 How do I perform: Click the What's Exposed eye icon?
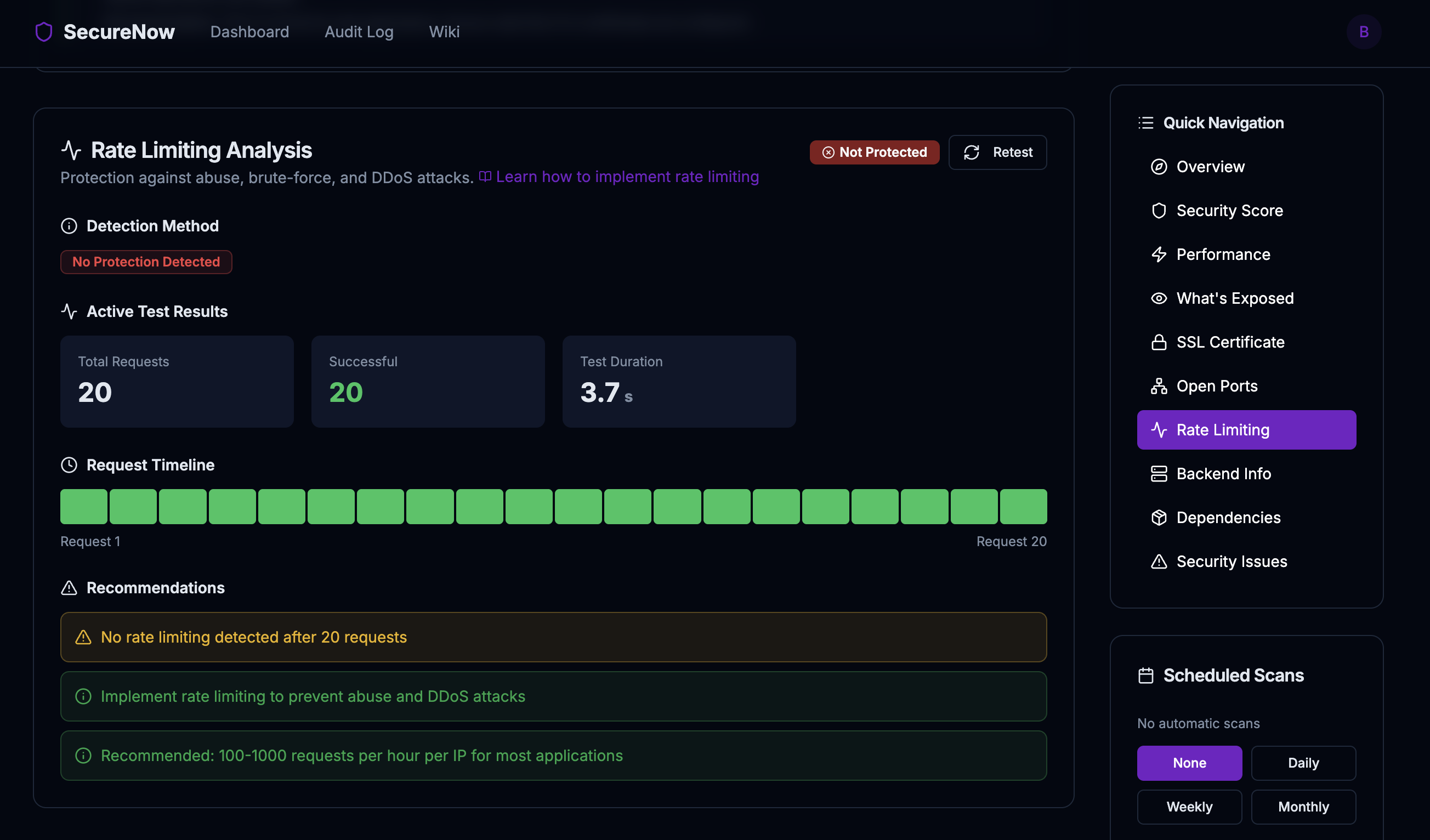click(x=1159, y=298)
